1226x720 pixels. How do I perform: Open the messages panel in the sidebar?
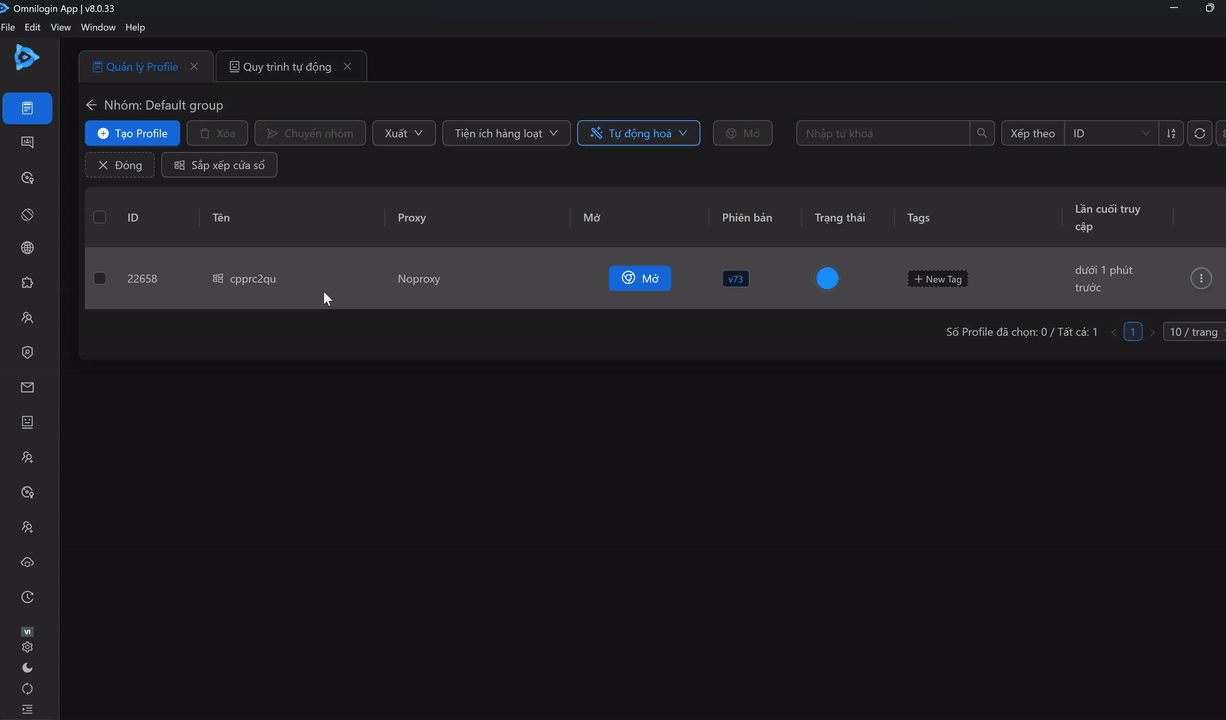[x=26, y=142]
